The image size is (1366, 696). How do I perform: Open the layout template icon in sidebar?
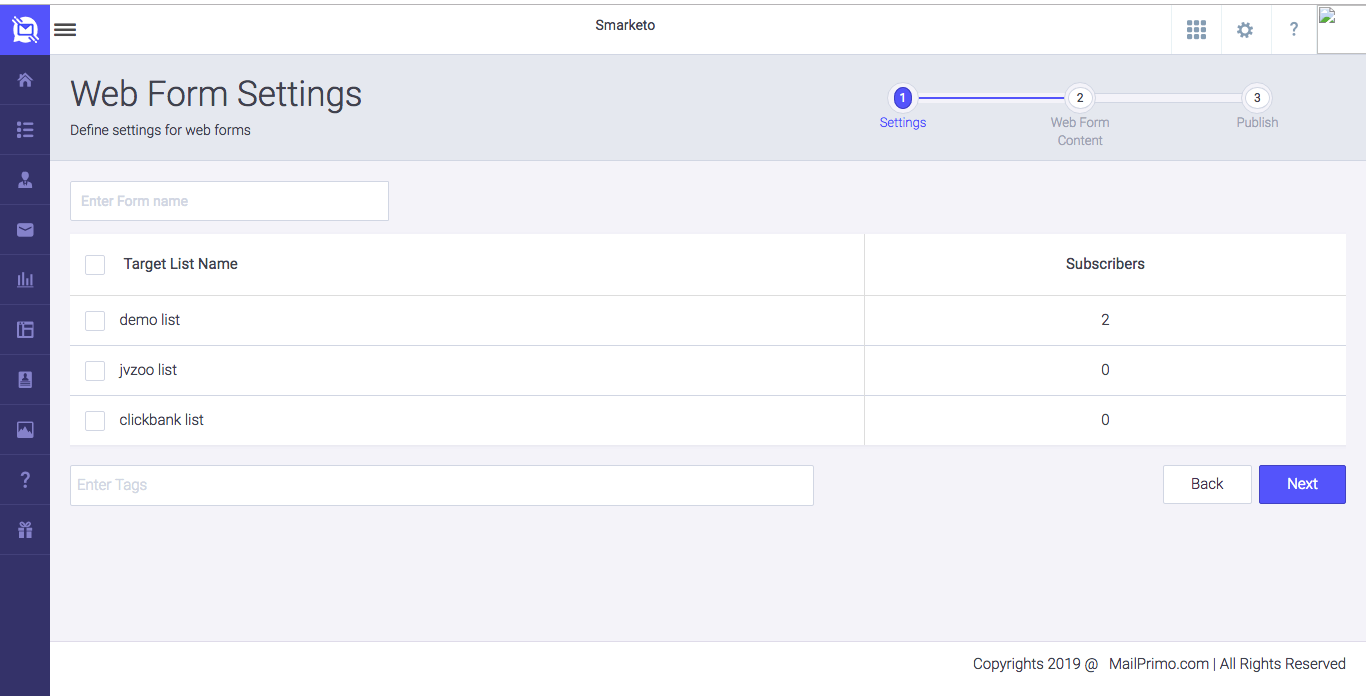coord(25,330)
